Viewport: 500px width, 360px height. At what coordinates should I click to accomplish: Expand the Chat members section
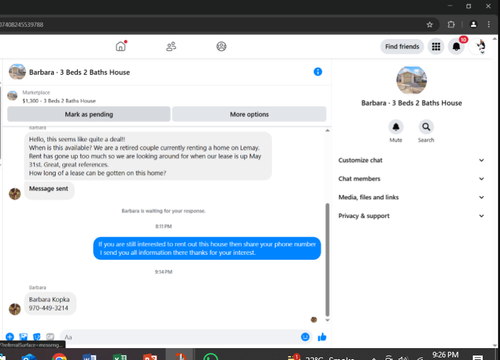[x=411, y=179]
